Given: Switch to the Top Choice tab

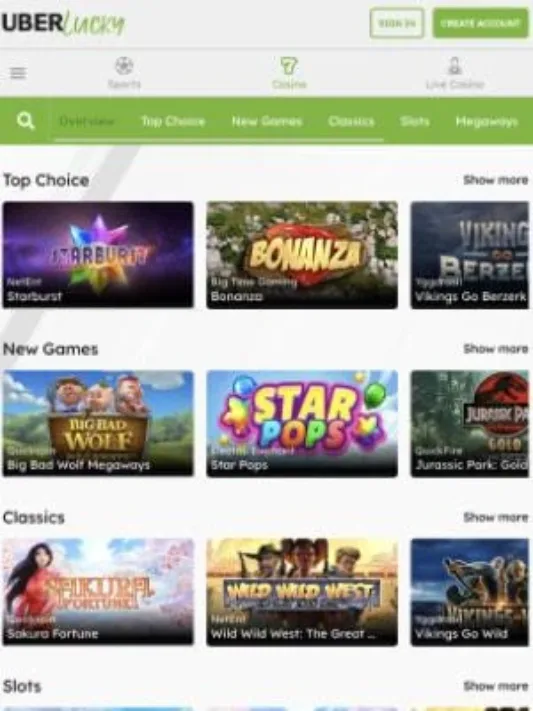Looking at the screenshot, I should coord(173,122).
